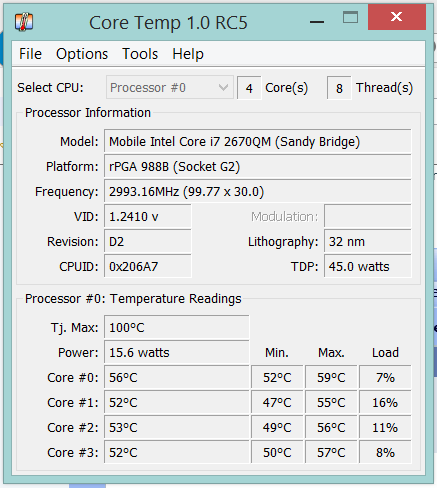Screen dimensions: 437x488
Task: Click Core #3 current temperature field
Action: (177, 452)
